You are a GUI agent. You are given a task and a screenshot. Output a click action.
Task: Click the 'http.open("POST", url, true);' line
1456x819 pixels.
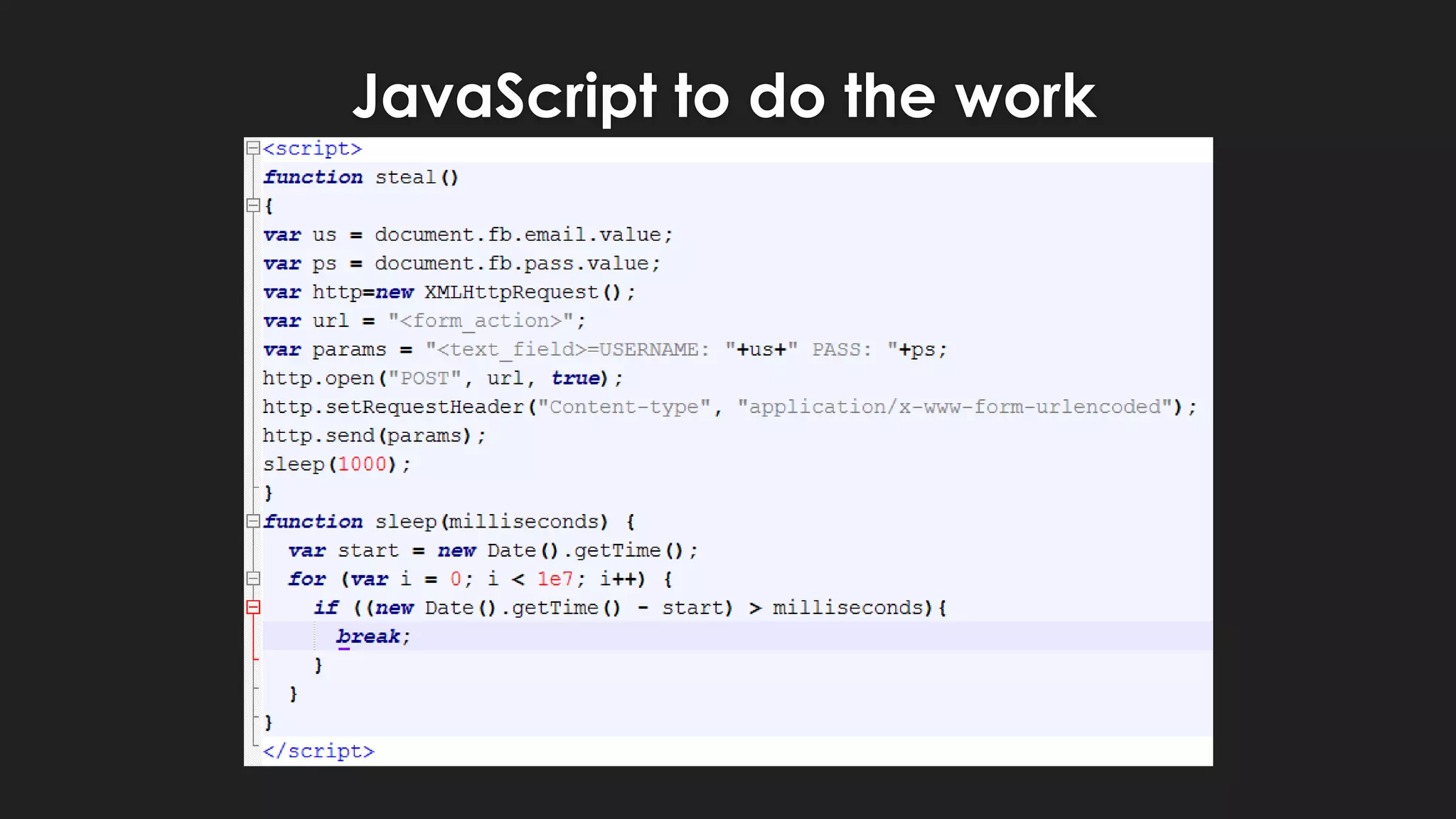pos(443,378)
